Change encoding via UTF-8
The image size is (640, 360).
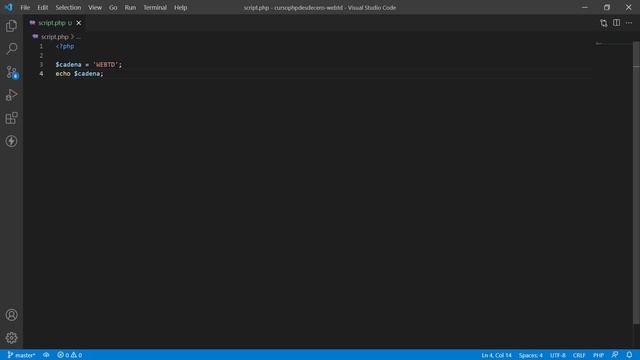558,355
